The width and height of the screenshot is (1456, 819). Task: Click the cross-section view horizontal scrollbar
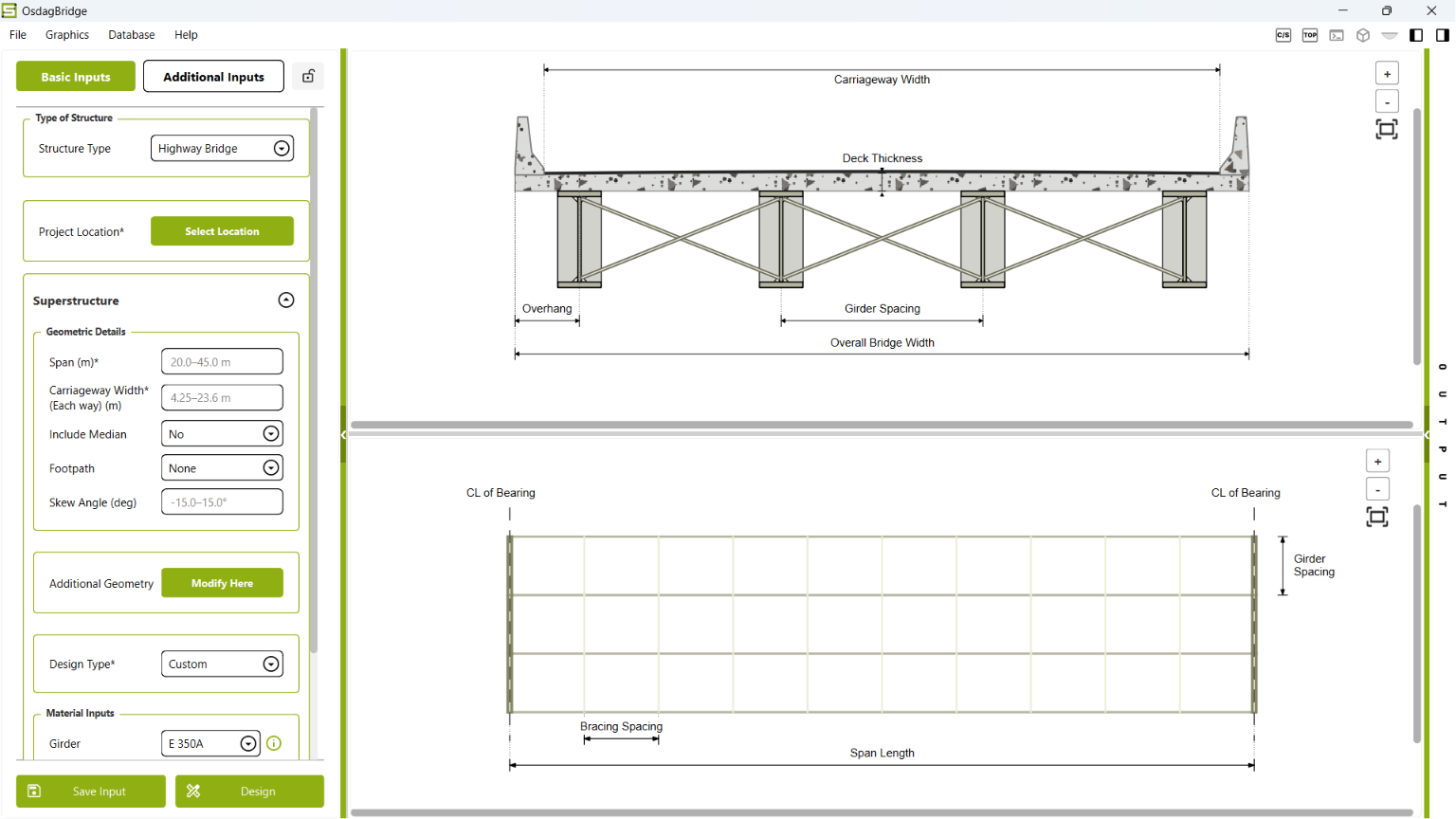882,426
